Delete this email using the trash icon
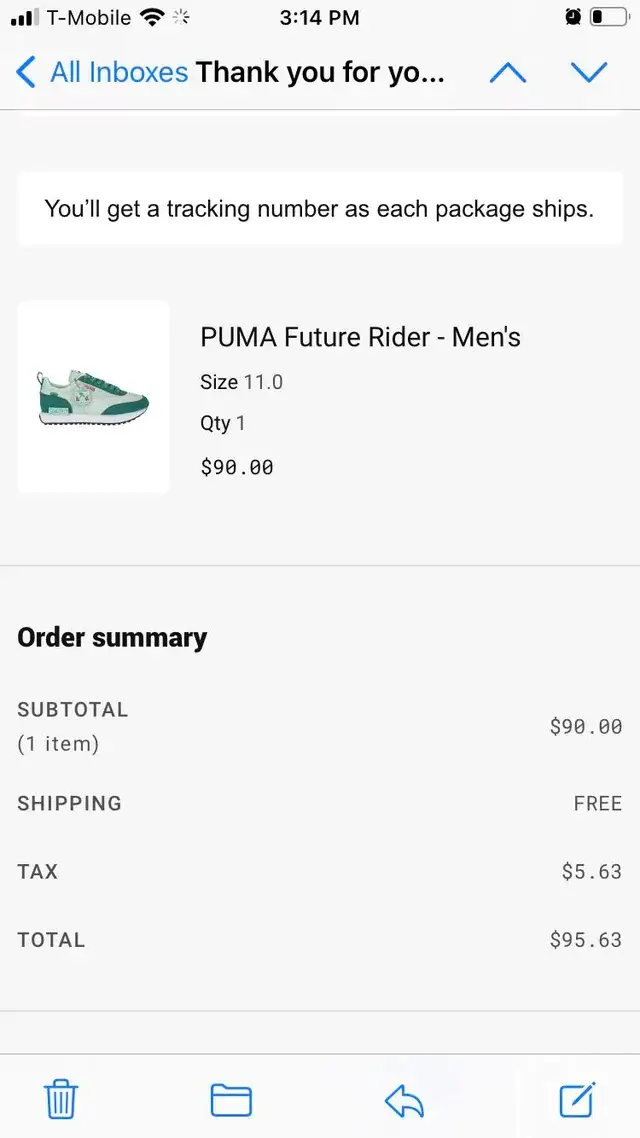The height and width of the screenshot is (1138, 640). point(60,1098)
